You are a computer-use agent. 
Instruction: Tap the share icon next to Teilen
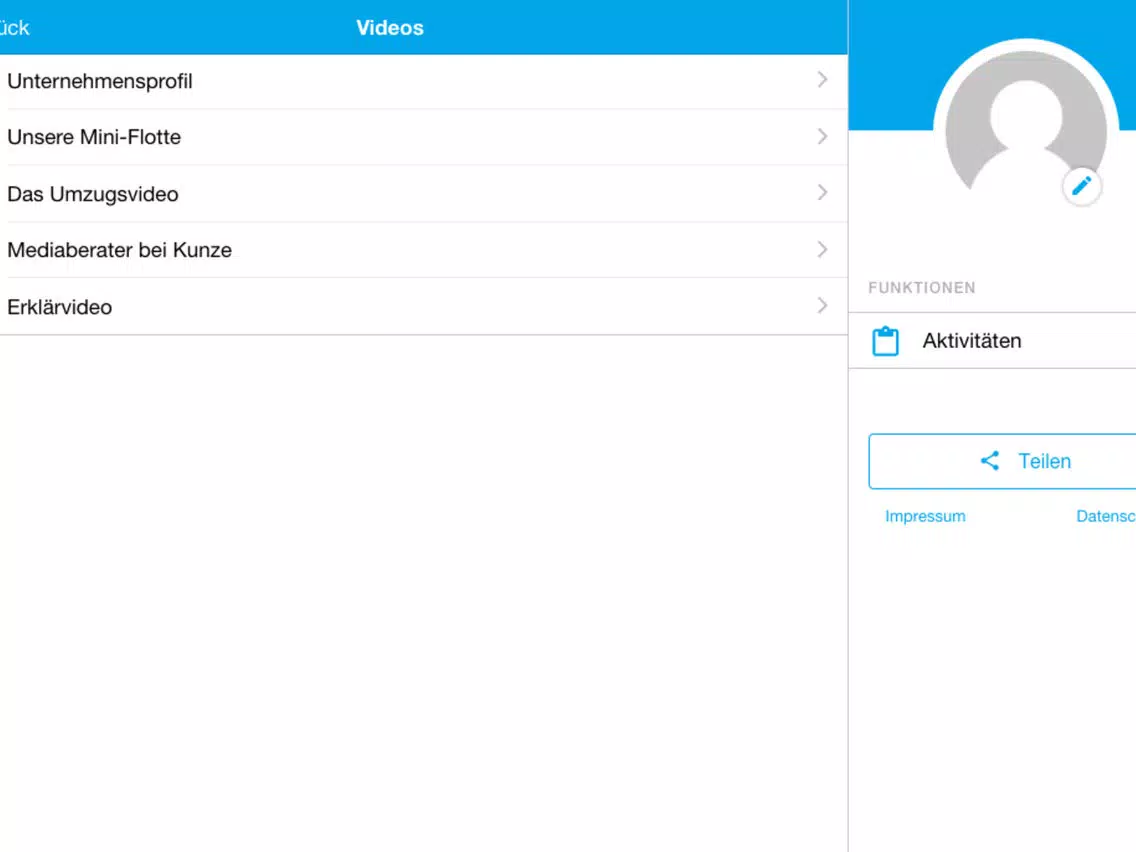click(x=990, y=461)
